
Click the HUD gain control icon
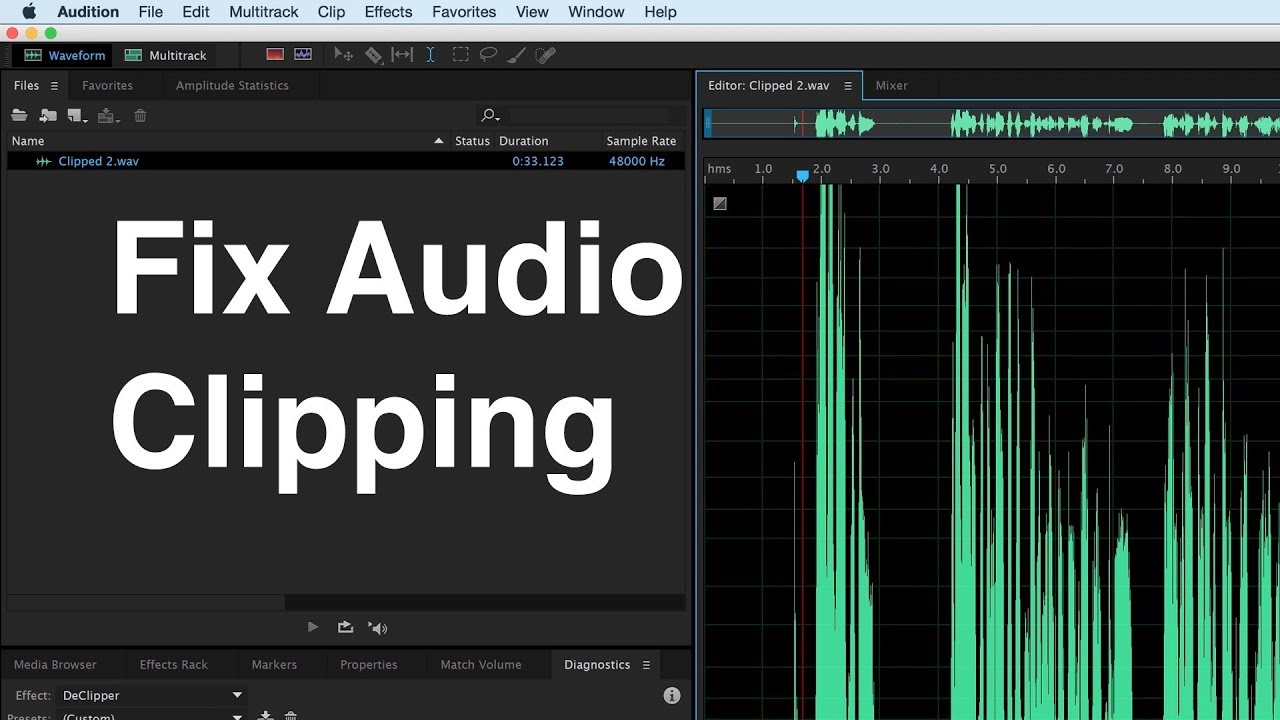(720, 203)
